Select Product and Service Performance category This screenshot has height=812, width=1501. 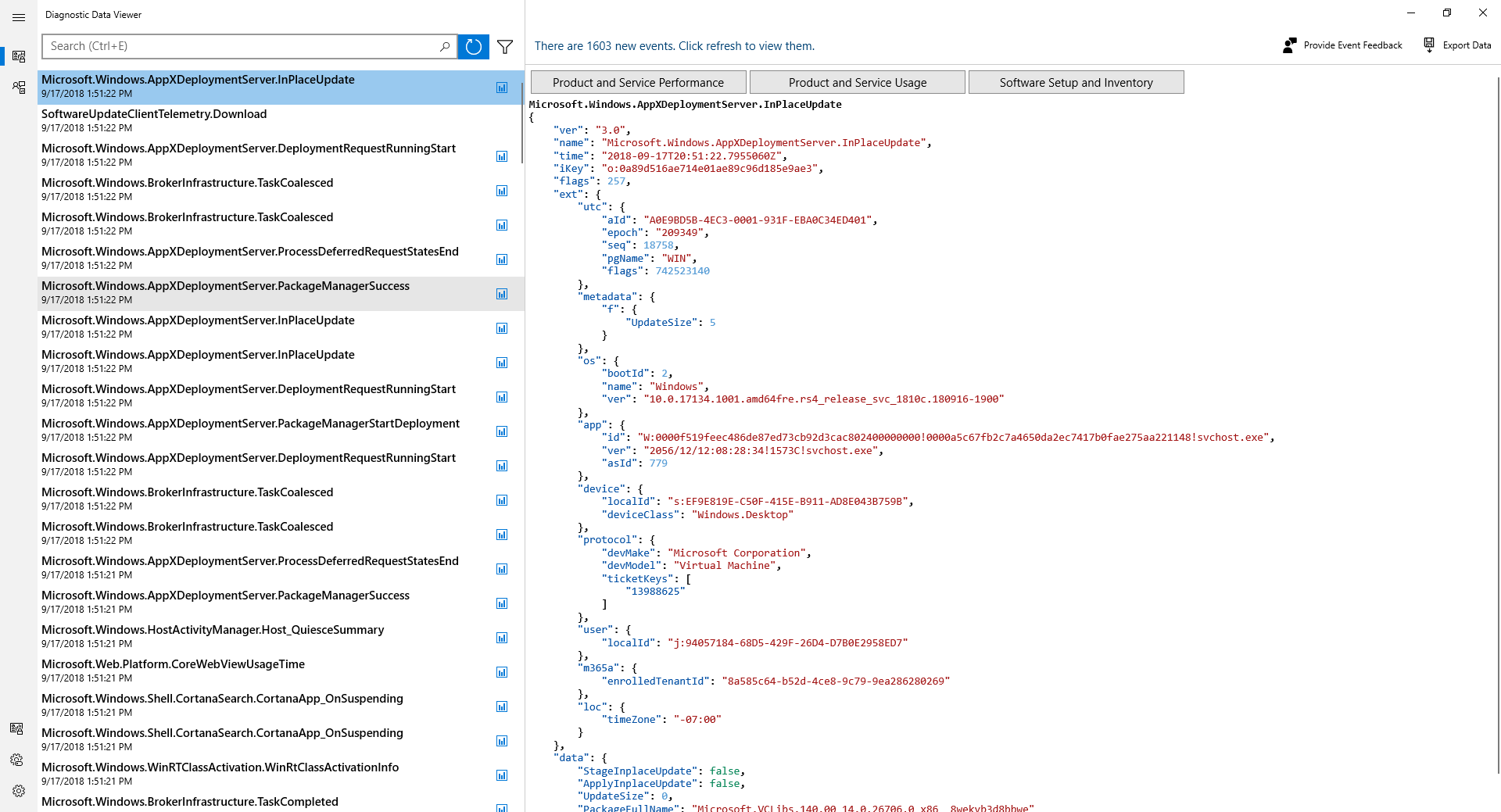tap(638, 83)
